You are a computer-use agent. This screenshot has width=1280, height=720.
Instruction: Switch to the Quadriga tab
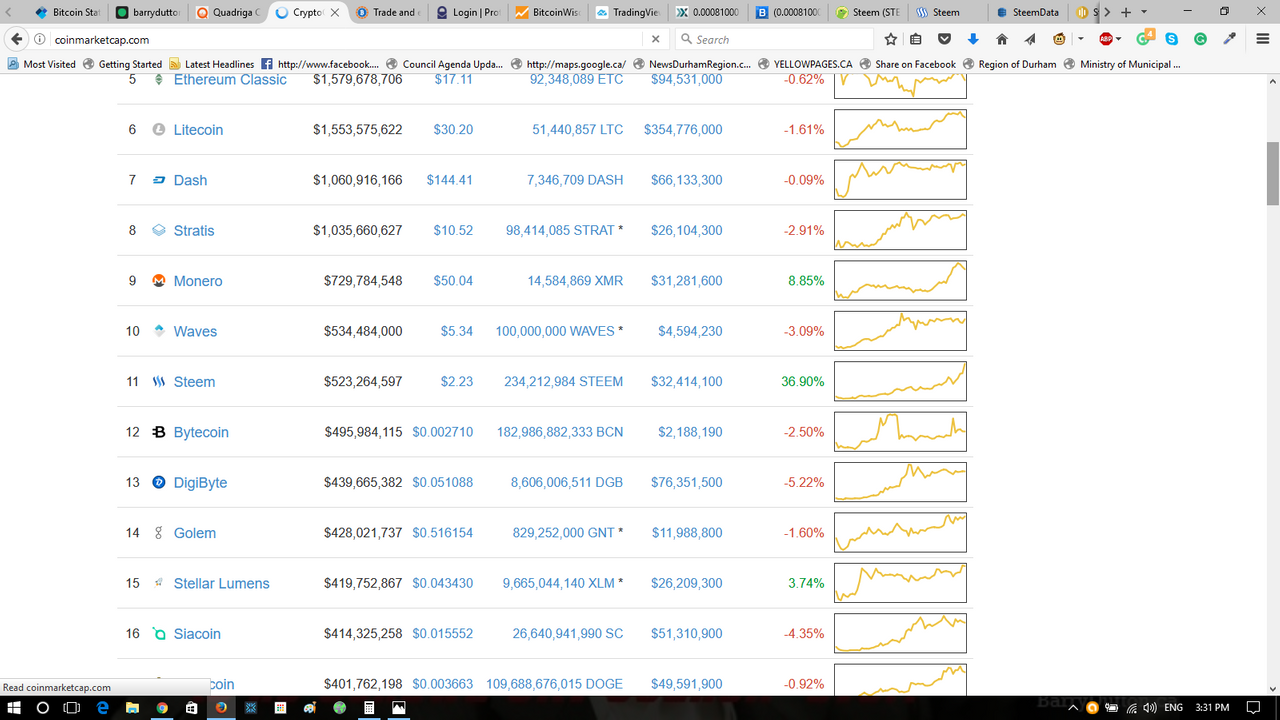(x=227, y=12)
